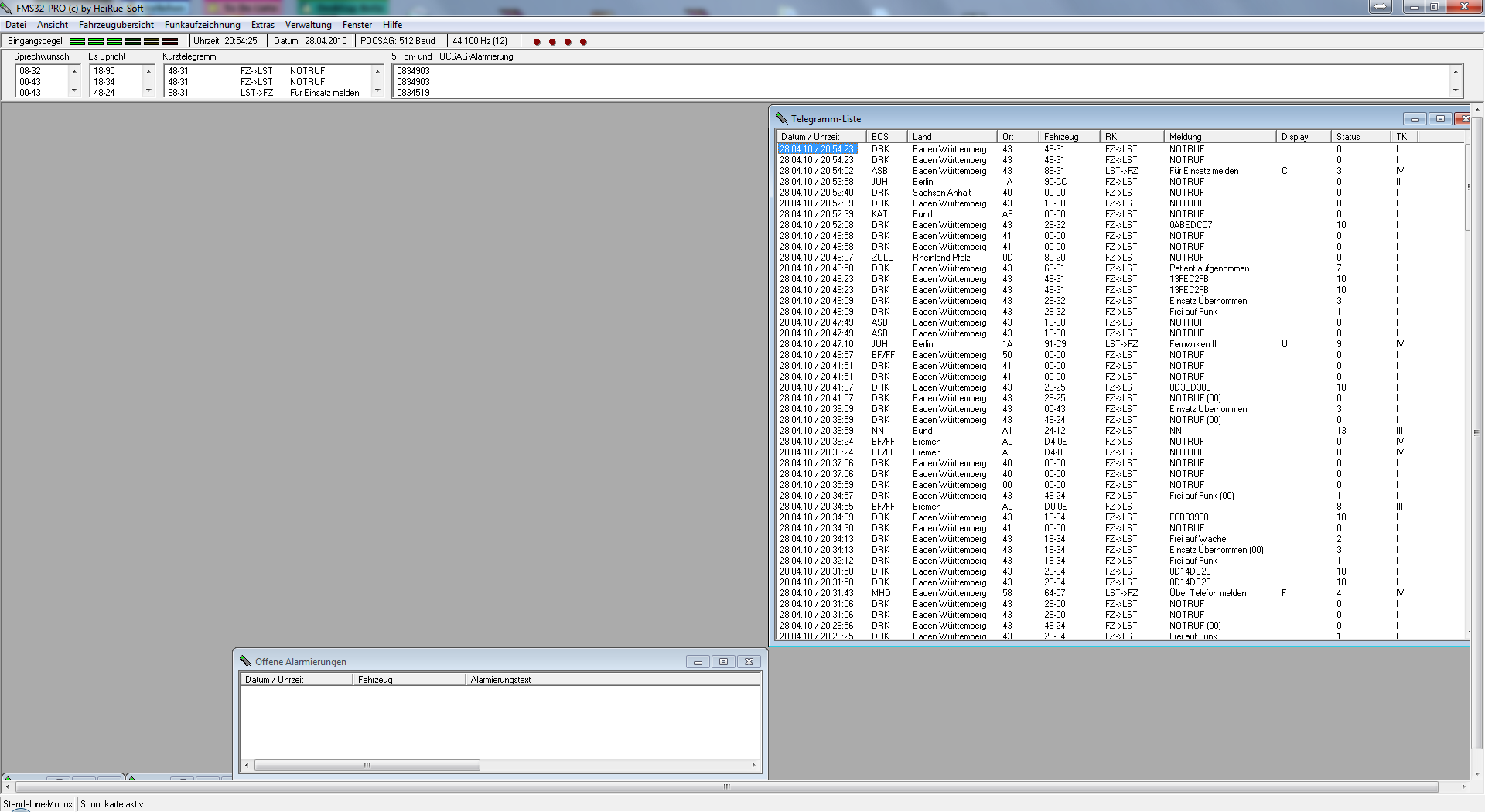Sort Telegramm-Liste by BOS column header
Screen dimensions: 1485x812
887,137
